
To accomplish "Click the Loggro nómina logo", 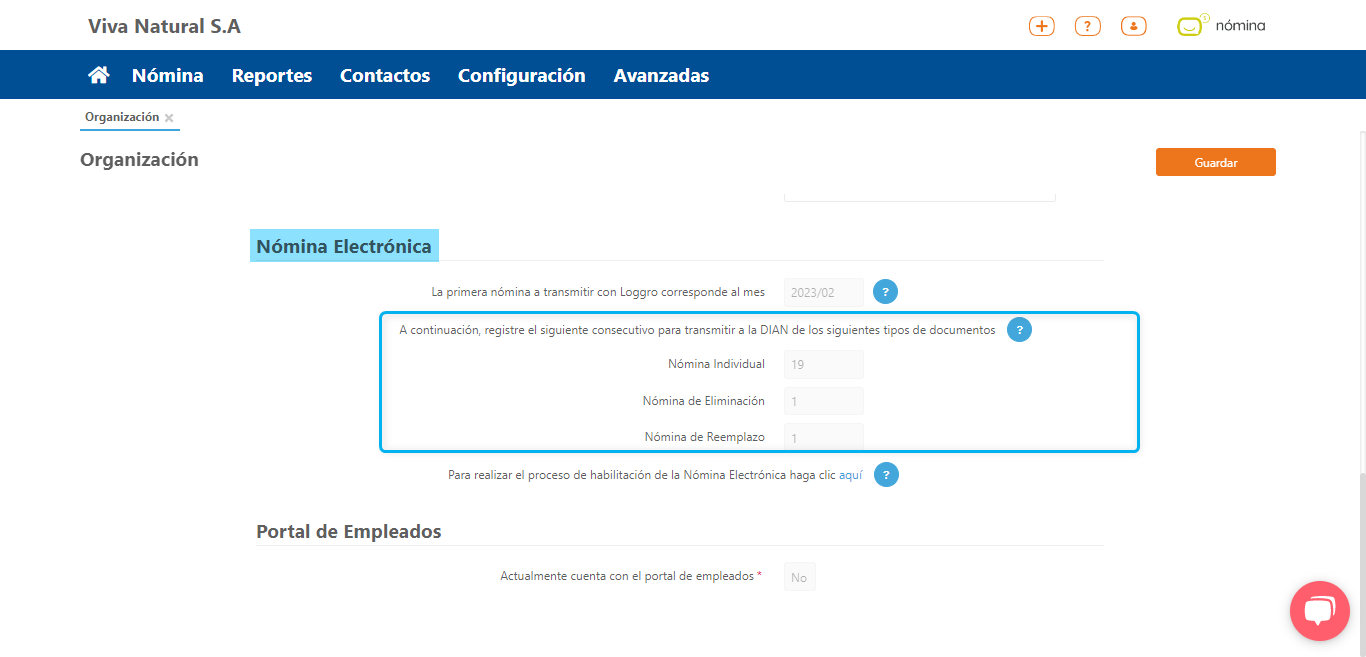I will (x=1221, y=26).
